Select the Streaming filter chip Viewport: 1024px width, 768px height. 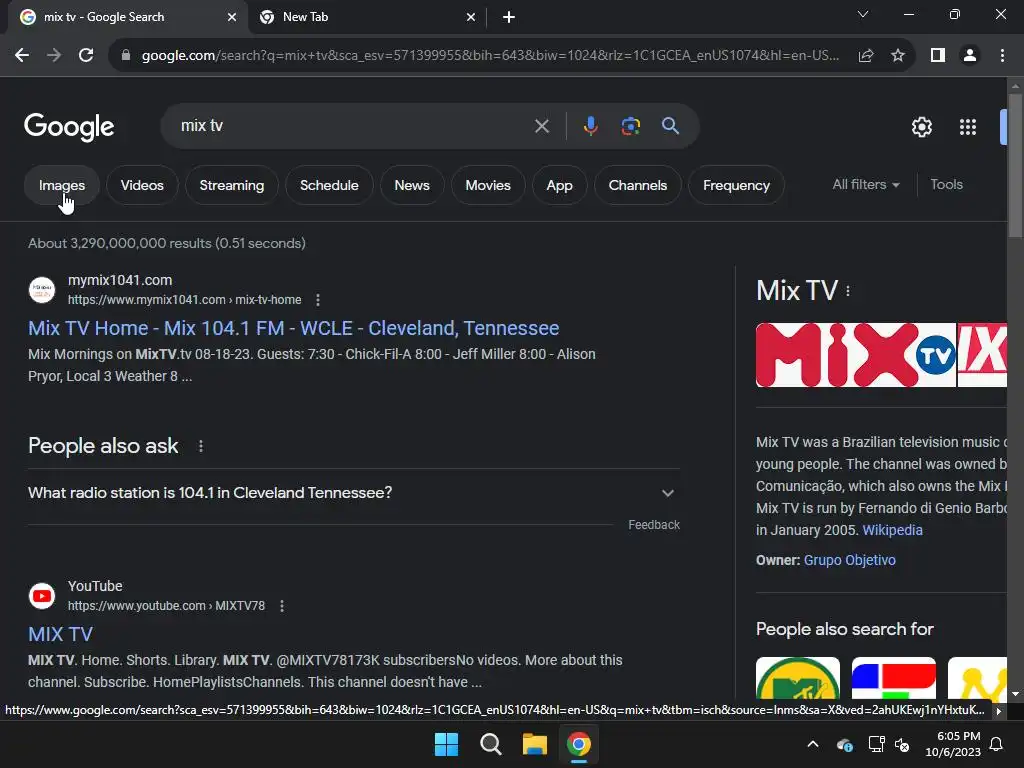tap(232, 185)
